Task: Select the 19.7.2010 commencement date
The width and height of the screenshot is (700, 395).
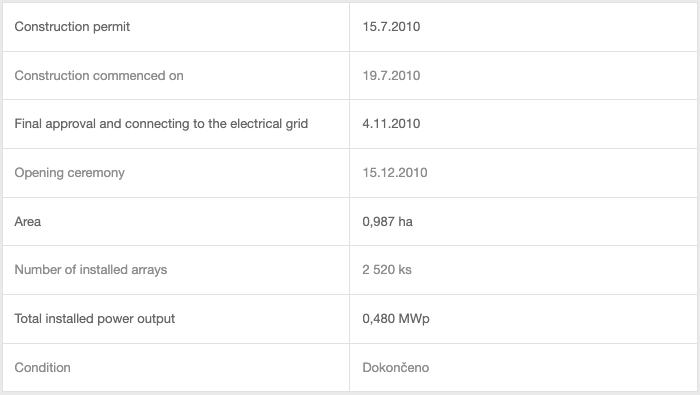Action: [391, 75]
